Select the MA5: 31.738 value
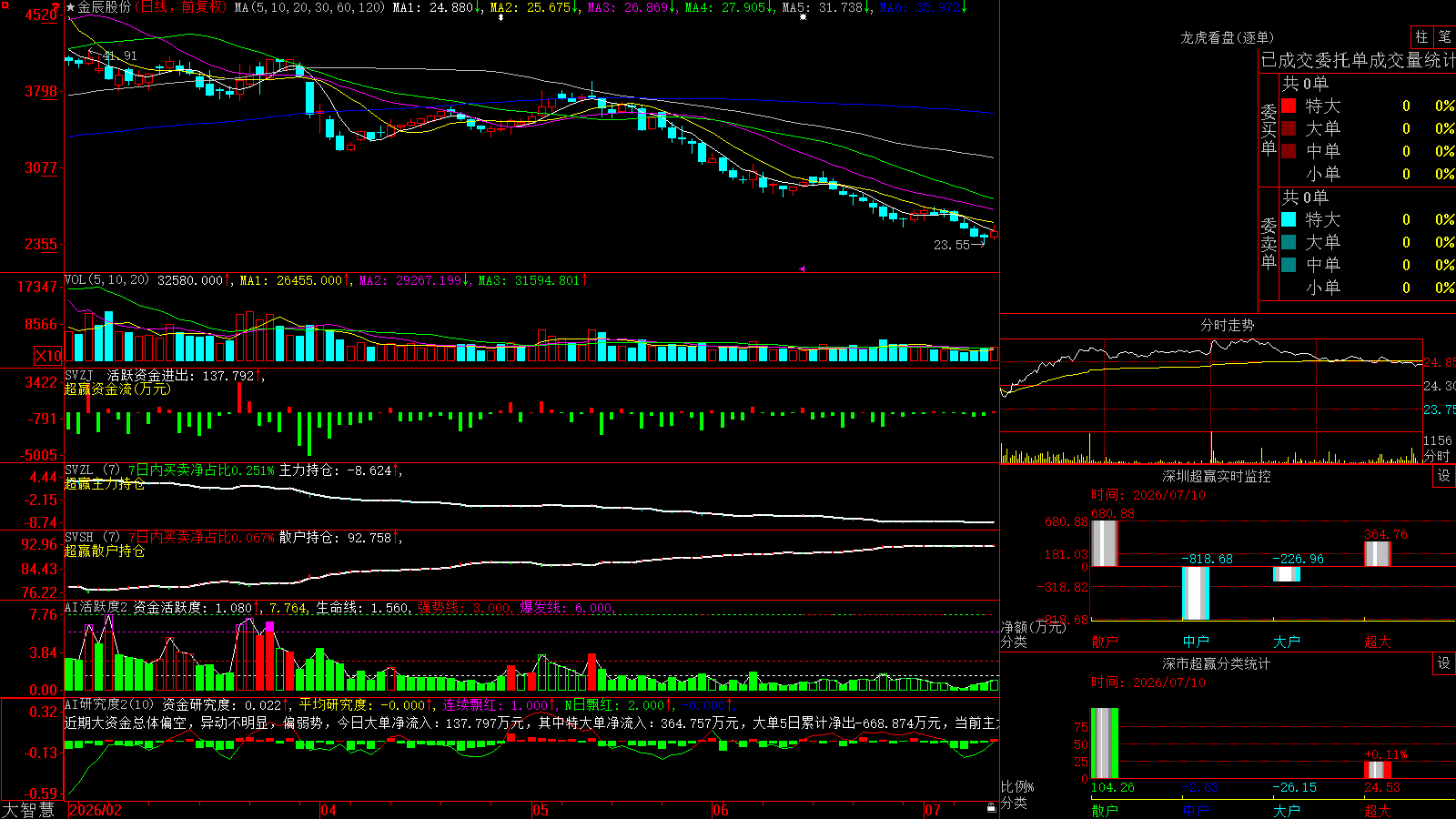 (823, 7)
